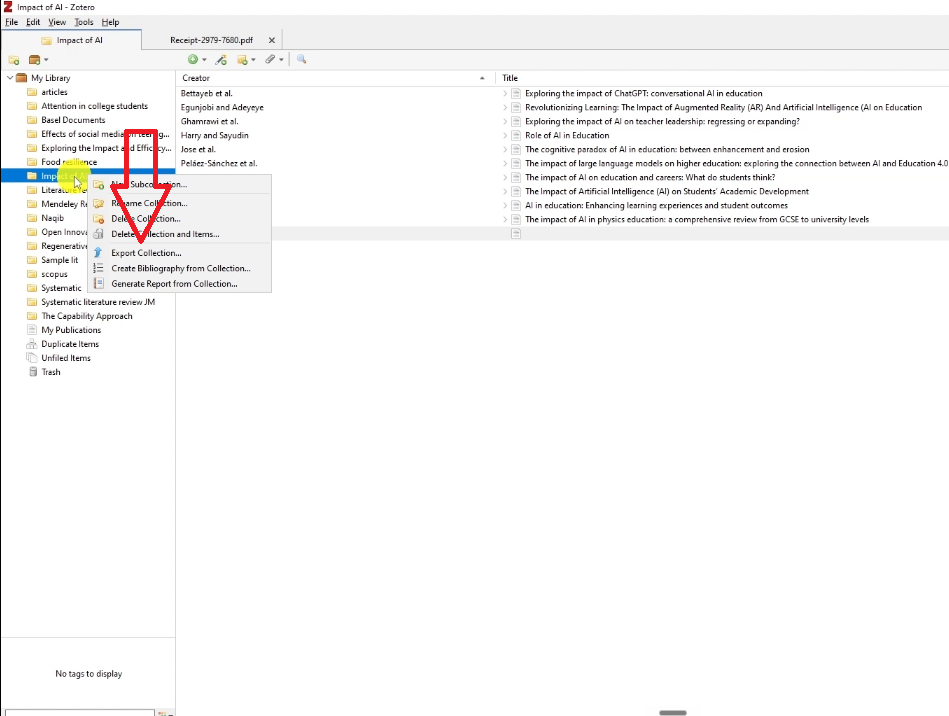Choose Create Bibliography from Collection
The width and height of the screenshot is (949, 716).
pos(180,268)
